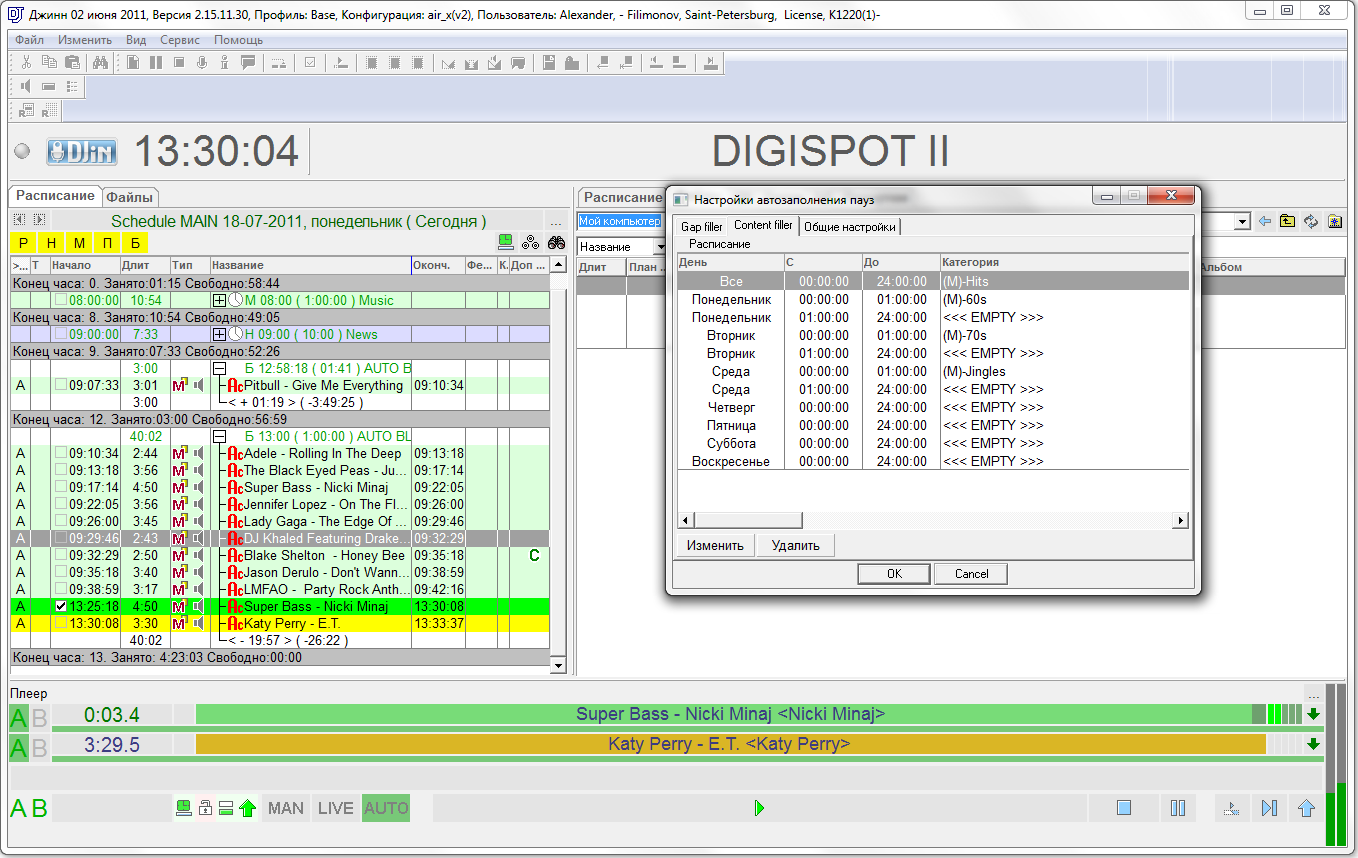This screenshot has height=858, width=1358.
Task: Toggle checkbox on 09:10:34 Adele row
Action: pyautogui.click(x=61, y=453)
